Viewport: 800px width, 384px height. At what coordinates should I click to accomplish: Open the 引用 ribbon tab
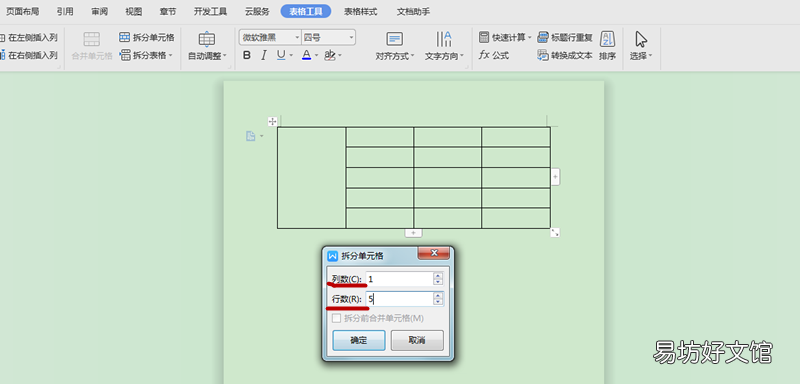click(x=65, y=11)
